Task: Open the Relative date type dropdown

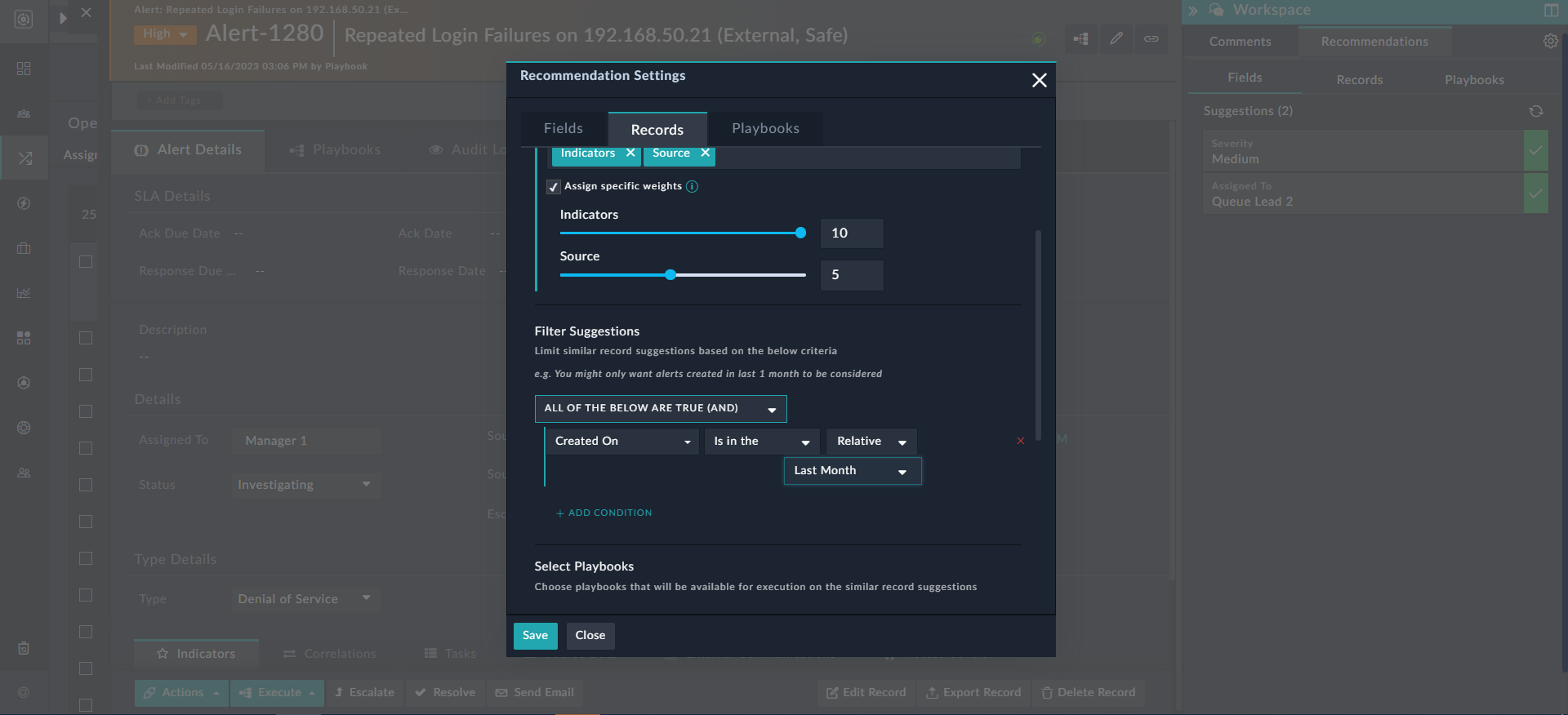Action: tap(871, 442)
